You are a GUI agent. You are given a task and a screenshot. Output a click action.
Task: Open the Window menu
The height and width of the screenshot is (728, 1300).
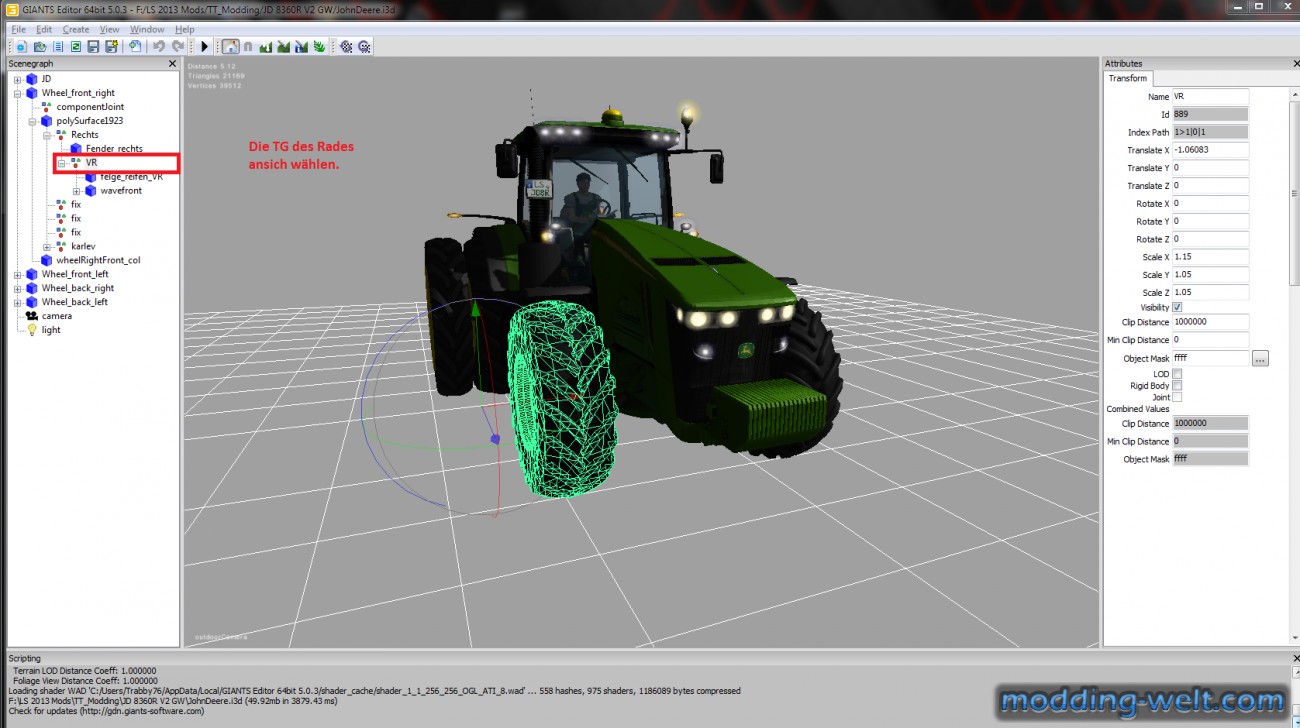pyautogui.click(x=147, y=29)
